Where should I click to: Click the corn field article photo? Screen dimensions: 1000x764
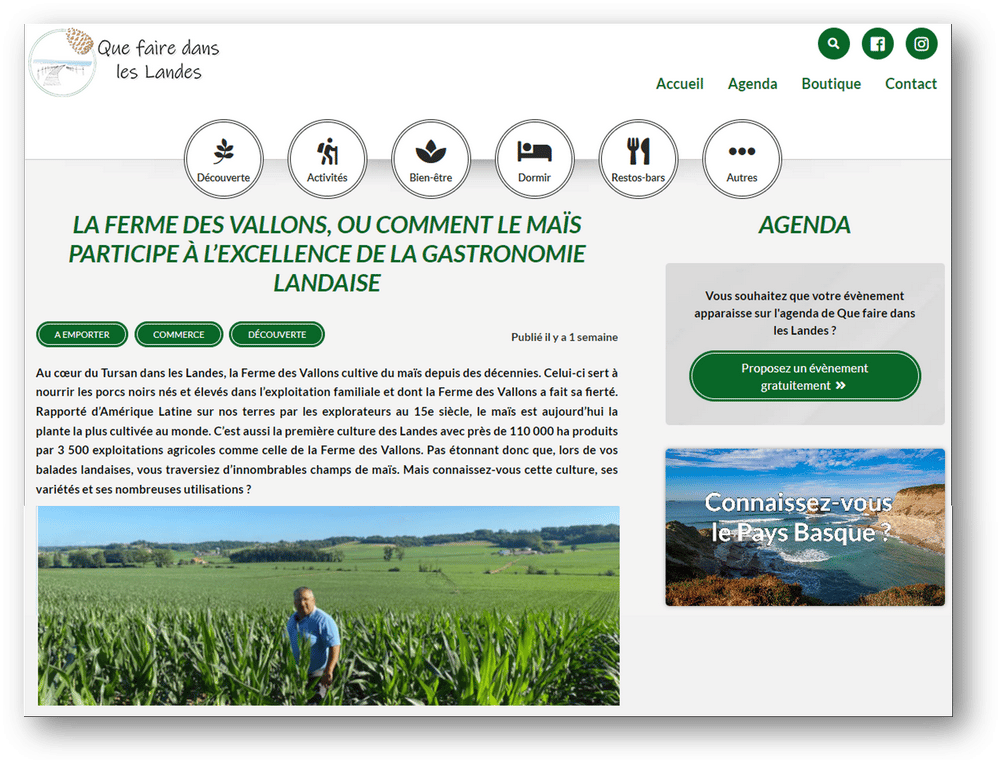(x=328, y=605)
